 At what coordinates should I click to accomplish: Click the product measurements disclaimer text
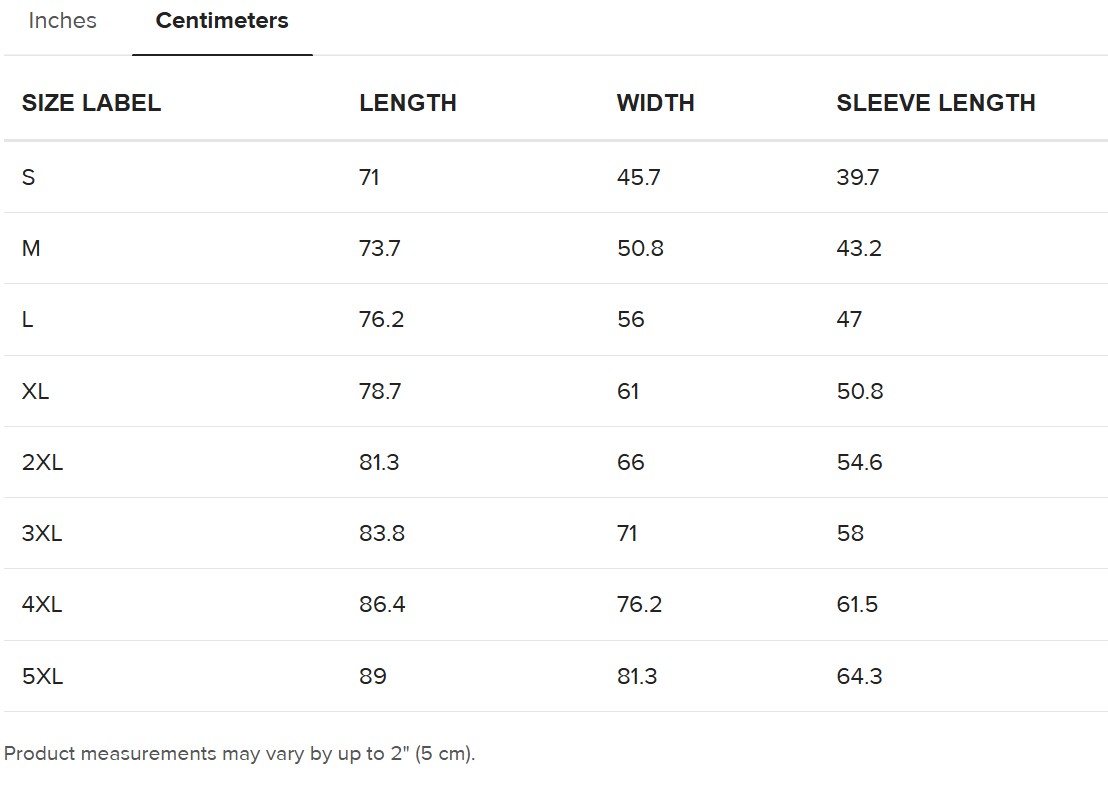pos(240,753)
